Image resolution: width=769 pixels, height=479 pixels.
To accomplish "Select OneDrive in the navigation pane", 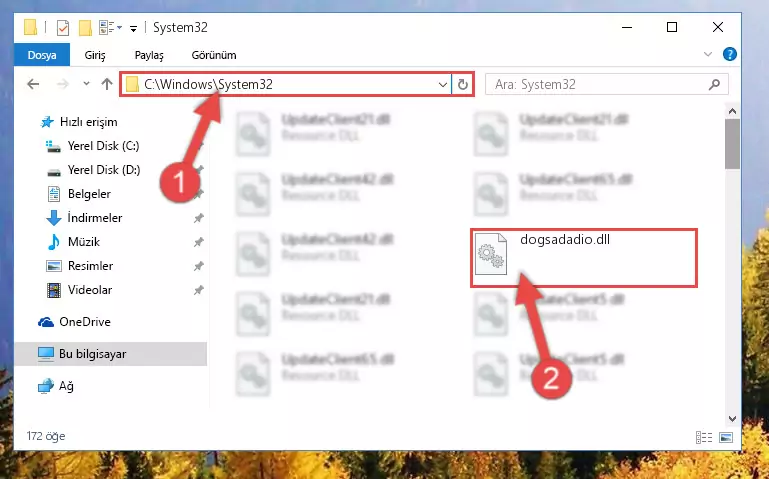I will pos(75,322).
